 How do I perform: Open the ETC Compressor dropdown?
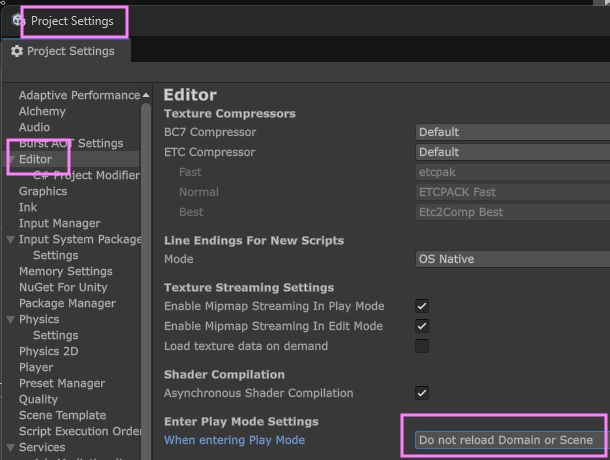point(513,152)
